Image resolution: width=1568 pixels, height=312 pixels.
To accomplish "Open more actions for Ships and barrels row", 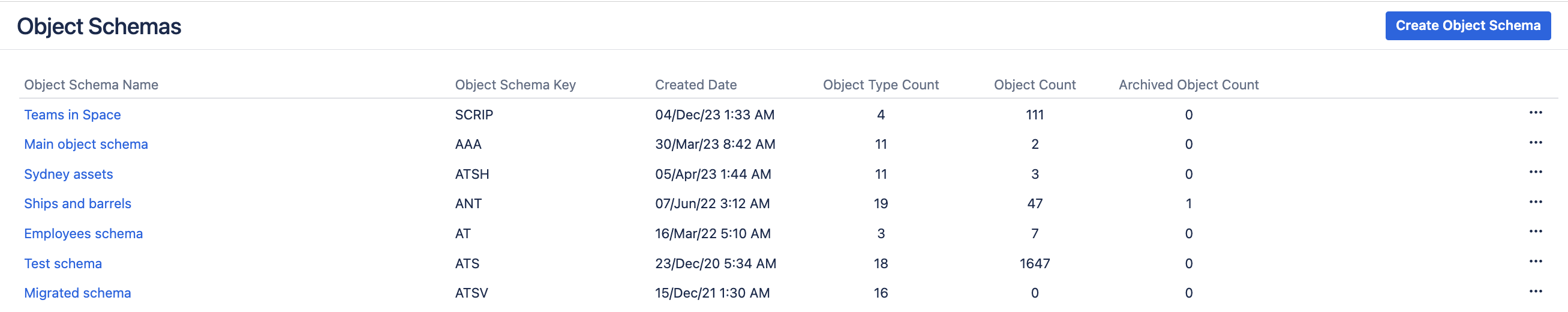I will coord(1535,202).
